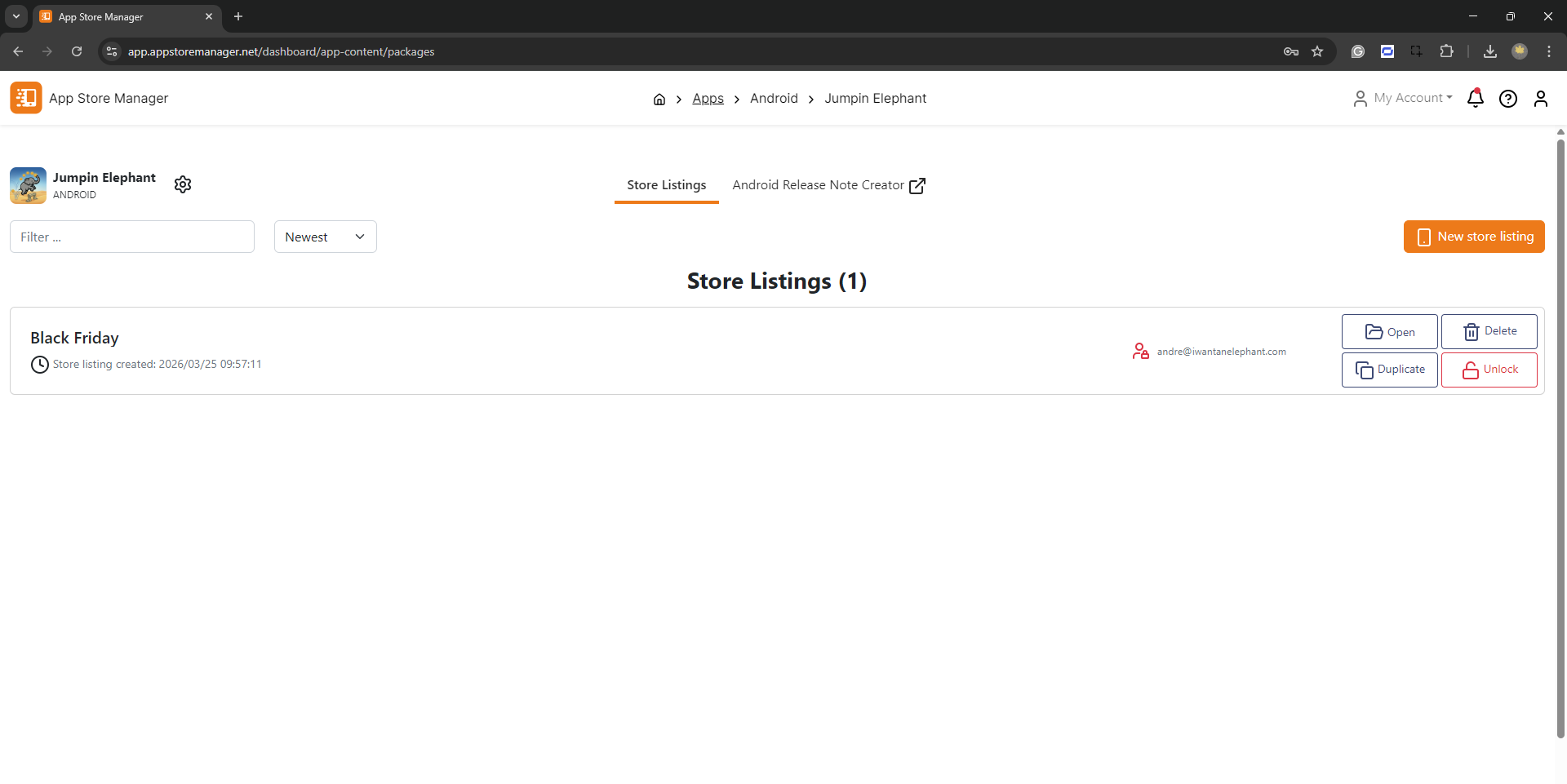The width and height of the screenshot is (1567, 784).
Task: Unlock the Black Friday store listing
Action: (x=1489, y=370)
